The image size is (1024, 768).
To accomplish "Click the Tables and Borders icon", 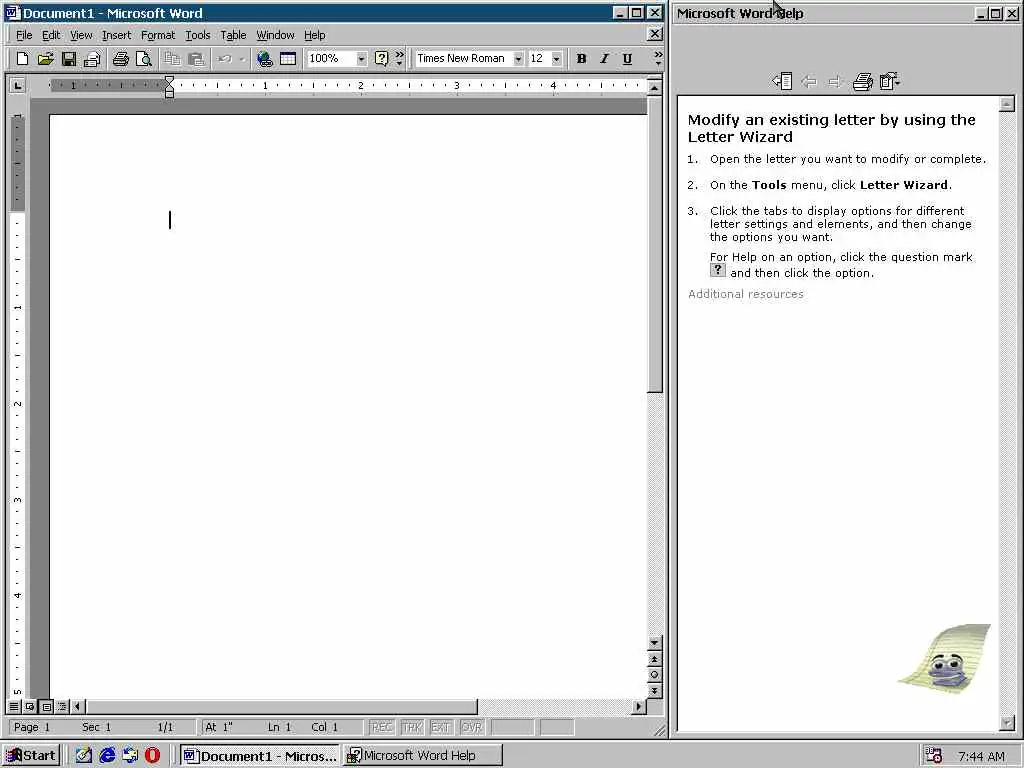I will 288,59.
